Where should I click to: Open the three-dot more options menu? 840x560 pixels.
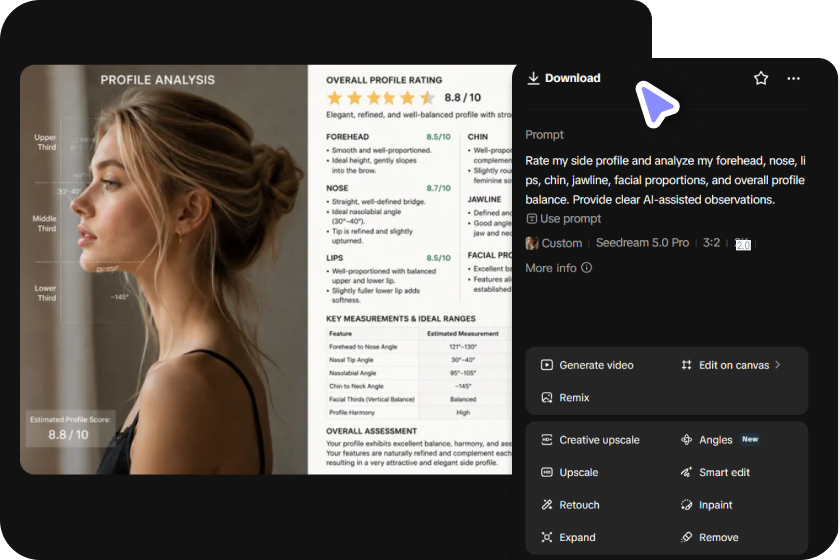pyautogui.click(x=793, y=78)
